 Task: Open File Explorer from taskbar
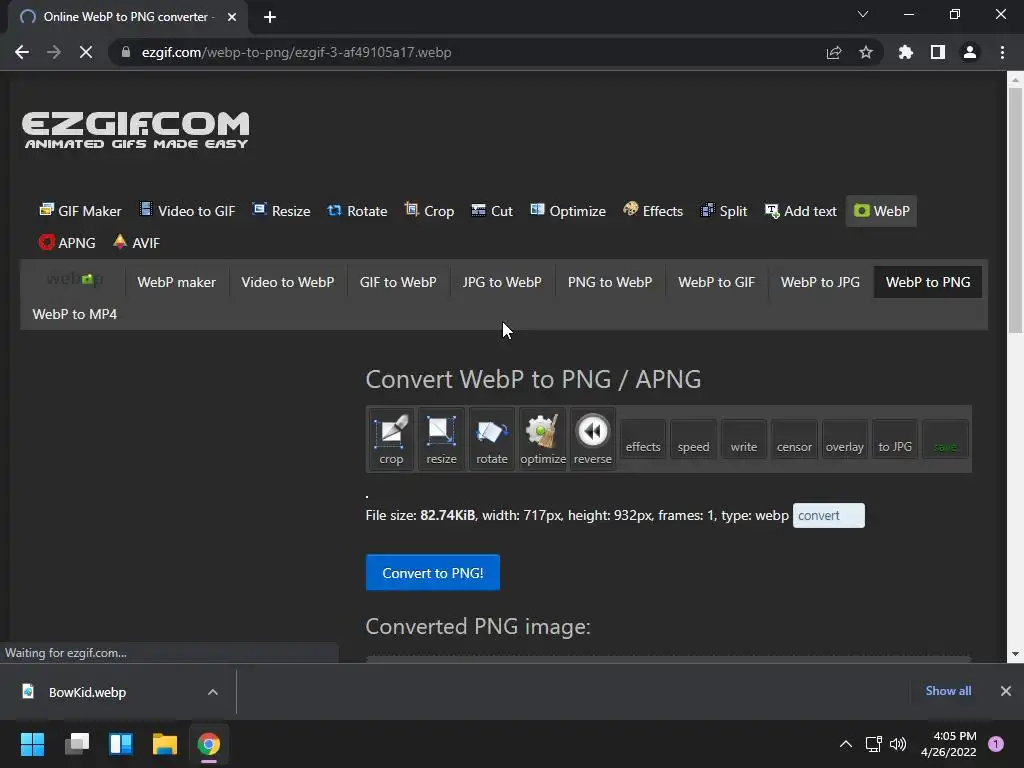(x=165, y=744)
